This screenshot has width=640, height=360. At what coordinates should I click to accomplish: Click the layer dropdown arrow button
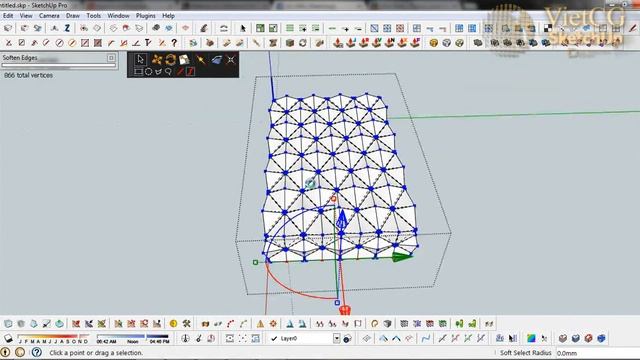click(x=336, y=338)
